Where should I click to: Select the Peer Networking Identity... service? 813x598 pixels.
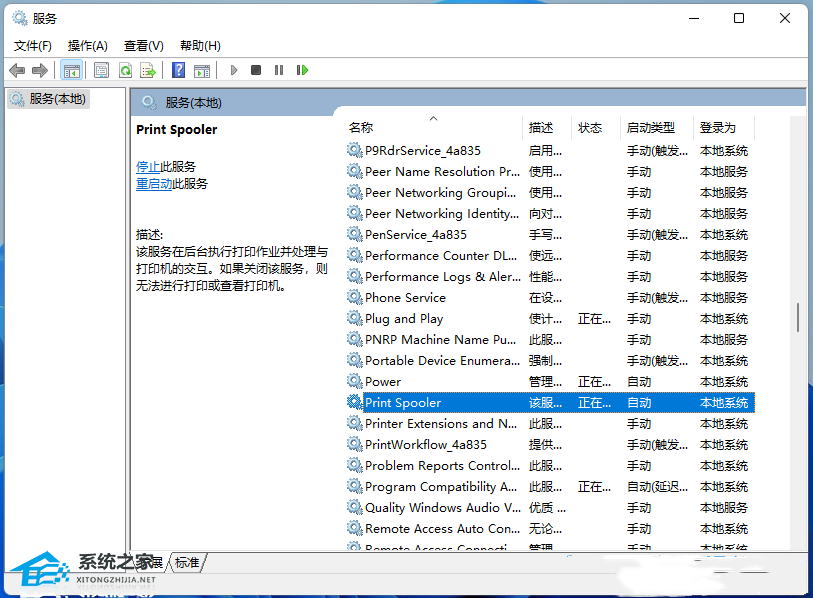(x=550, y=213)
